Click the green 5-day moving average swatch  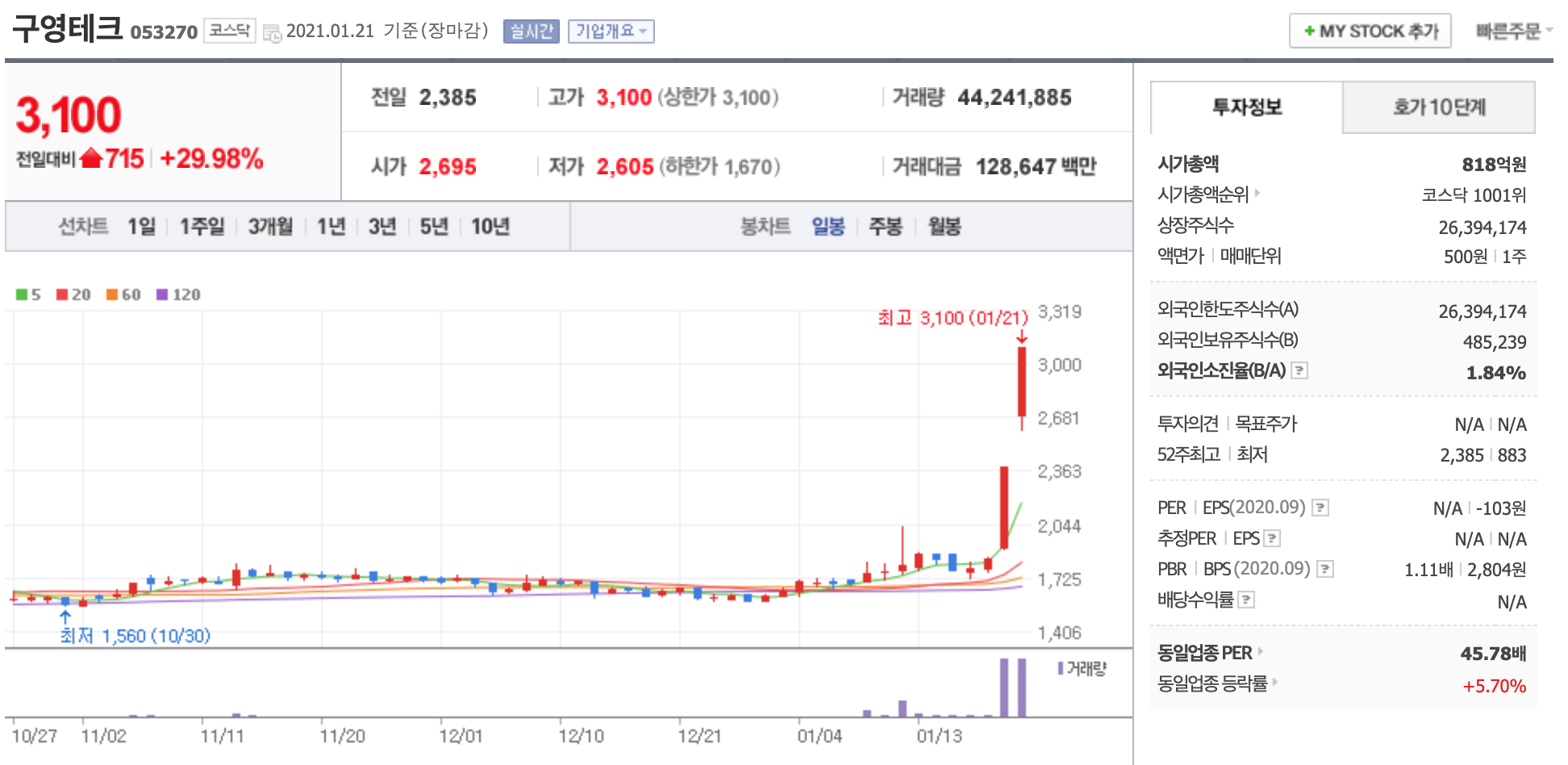tap(22, 295)
